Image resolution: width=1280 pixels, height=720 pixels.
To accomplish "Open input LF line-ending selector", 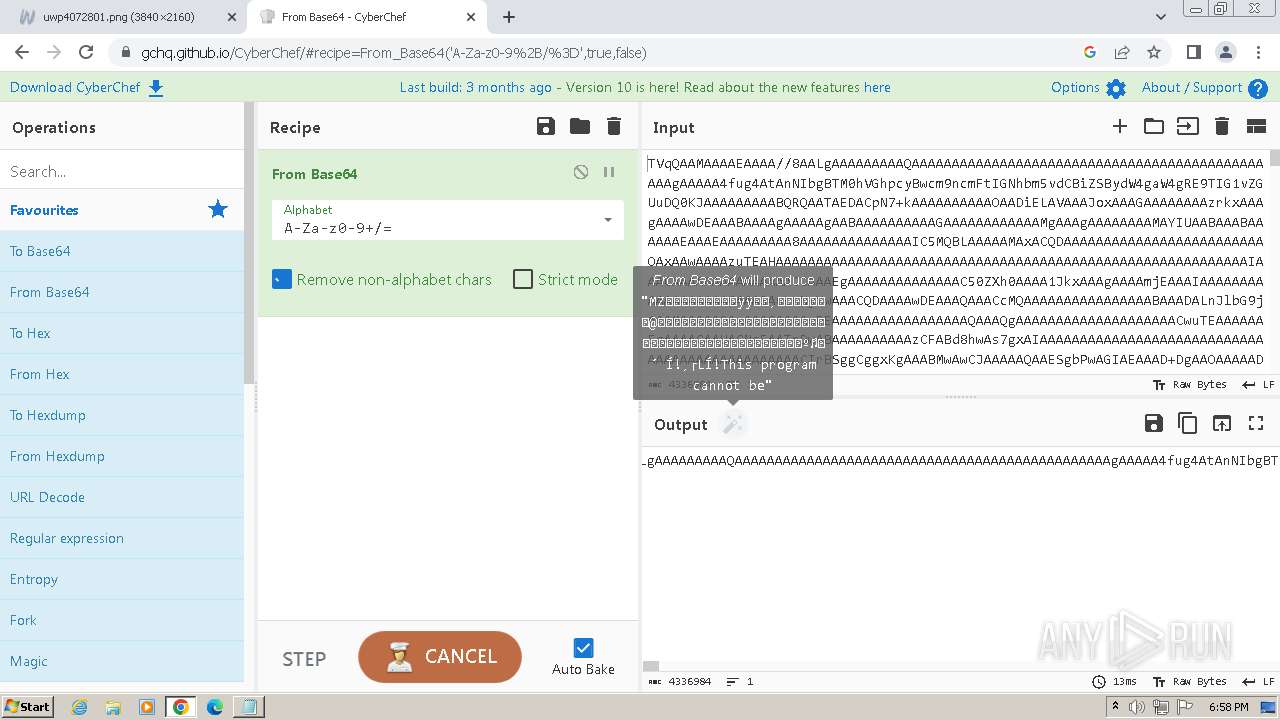I will (1258, 384).
